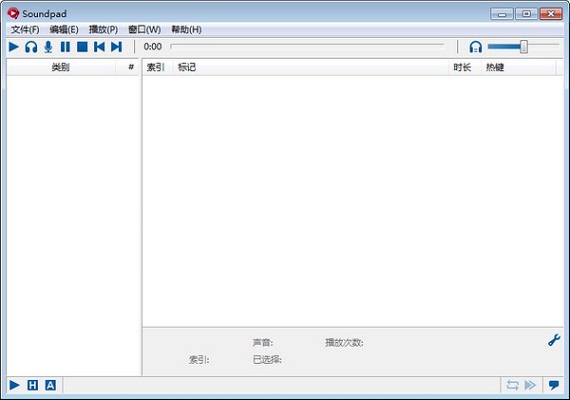Click the play sound button in toolbar
The height and width of the screenshot is (400, 570).
tap(14, 47)
